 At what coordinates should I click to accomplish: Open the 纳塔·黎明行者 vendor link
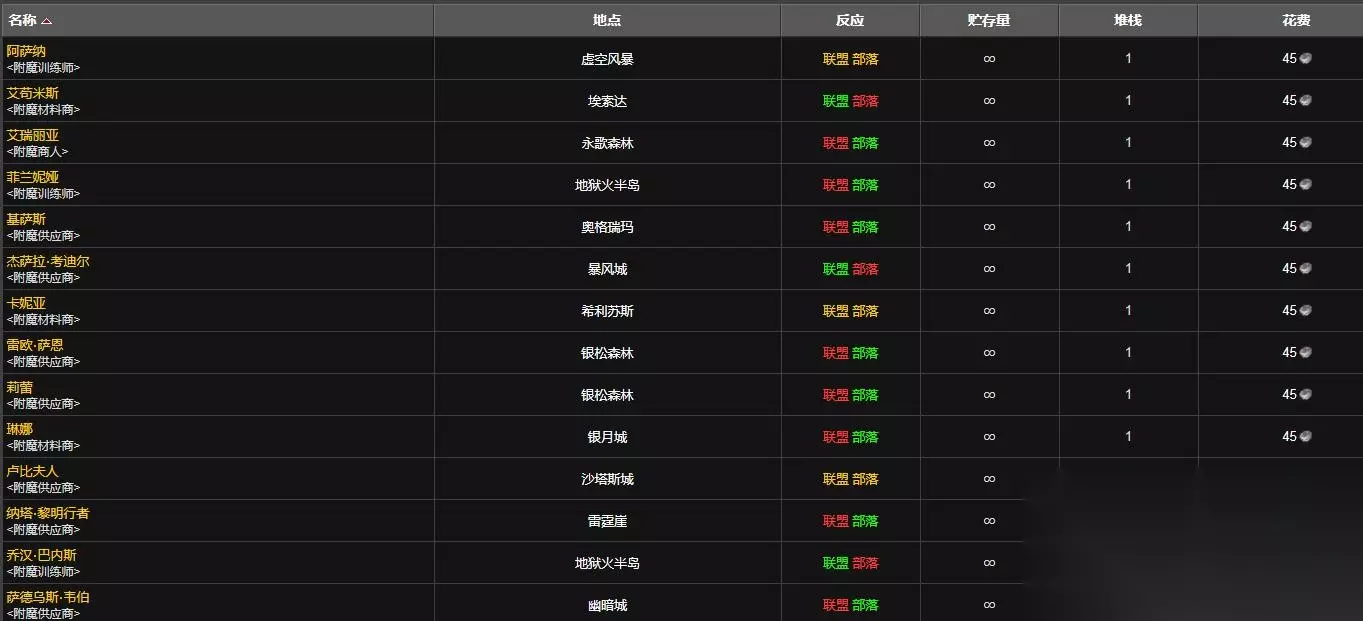tap(48, 513)
